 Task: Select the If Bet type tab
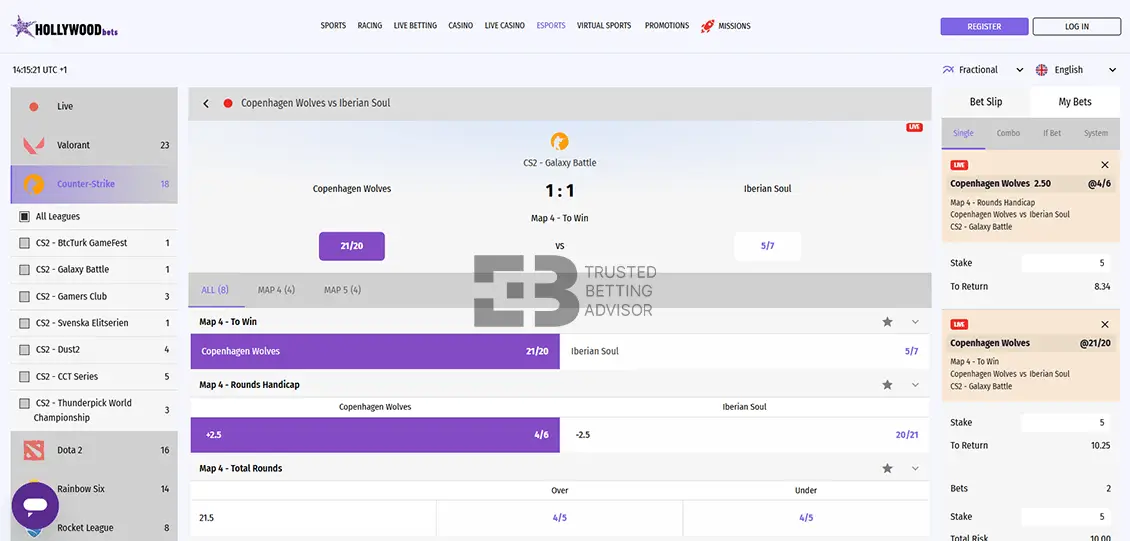tap(1052, 133)
